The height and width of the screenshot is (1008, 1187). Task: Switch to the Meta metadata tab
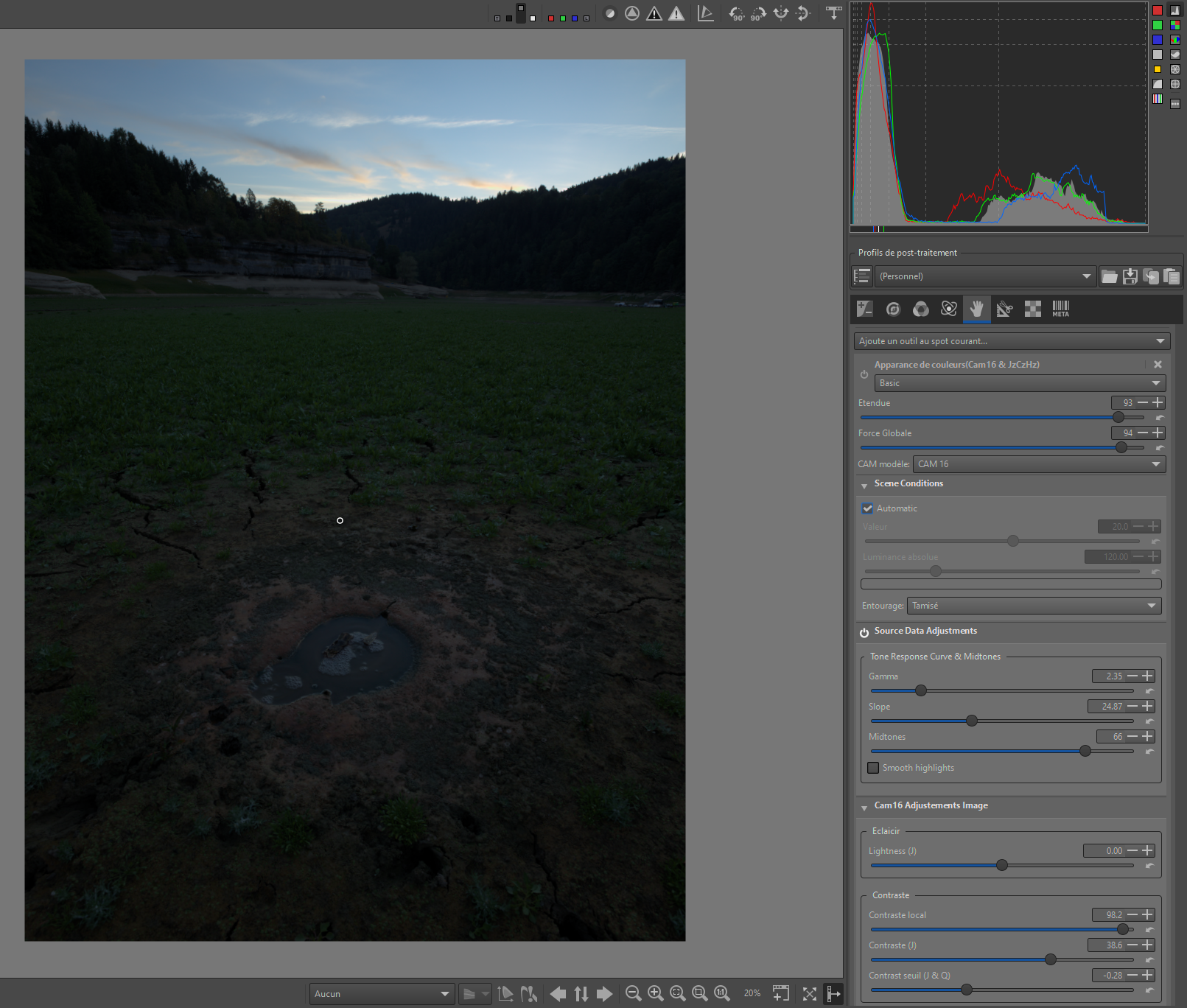1060,309
